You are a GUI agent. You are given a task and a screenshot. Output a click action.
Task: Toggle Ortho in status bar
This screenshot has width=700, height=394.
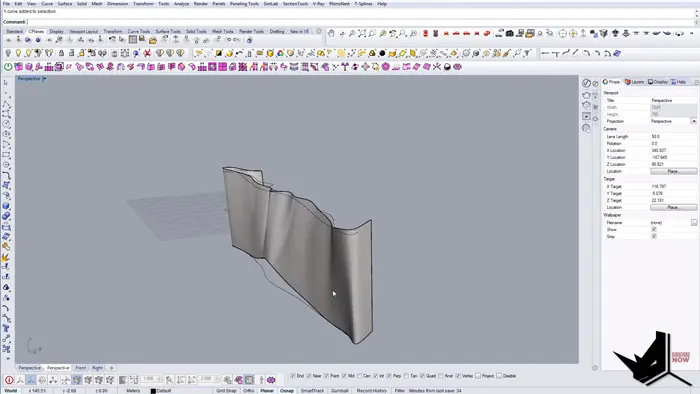[249, 390]
